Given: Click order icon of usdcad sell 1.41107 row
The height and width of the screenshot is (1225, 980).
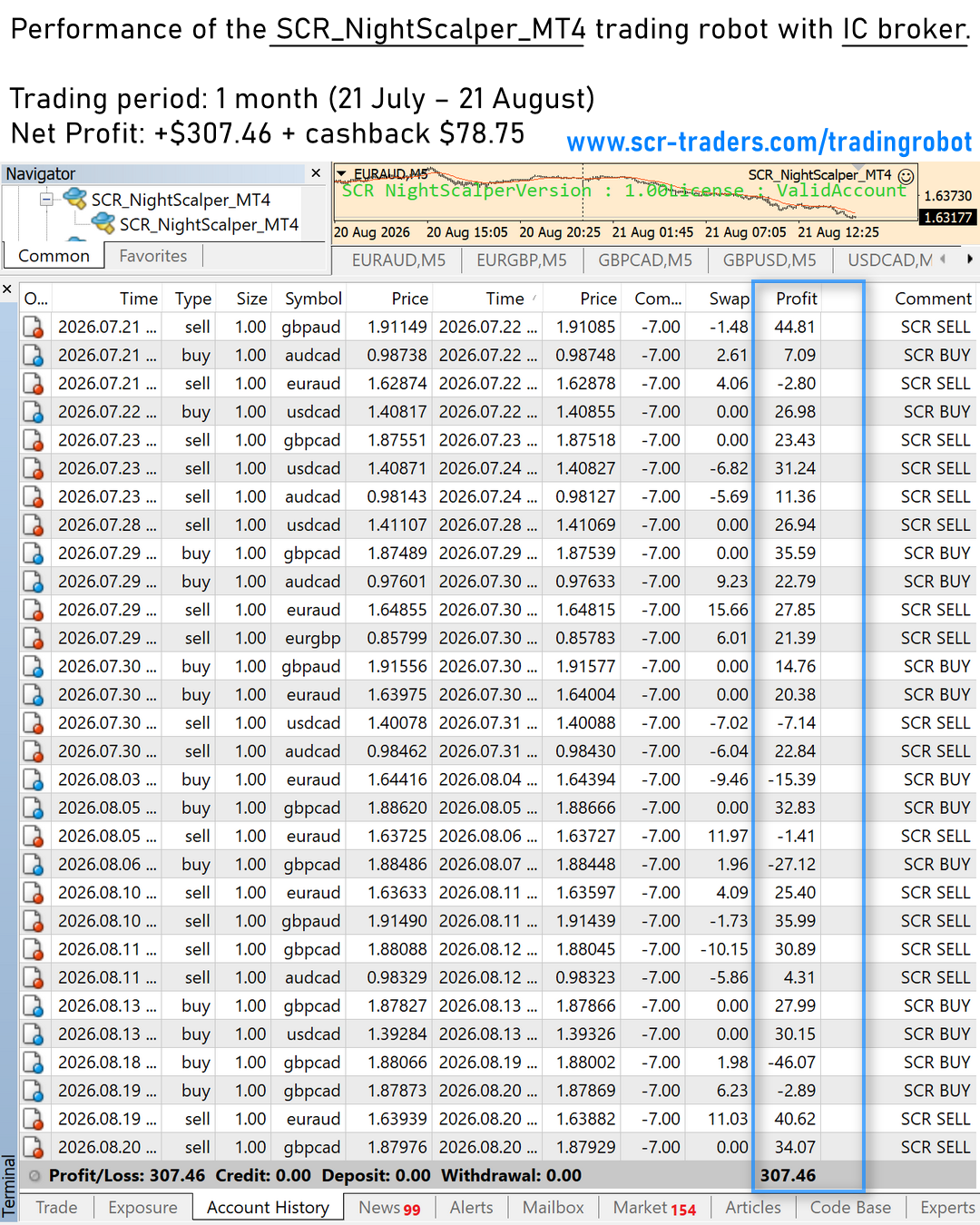Looking at the screenshot, I should click(x=34, y=524).
